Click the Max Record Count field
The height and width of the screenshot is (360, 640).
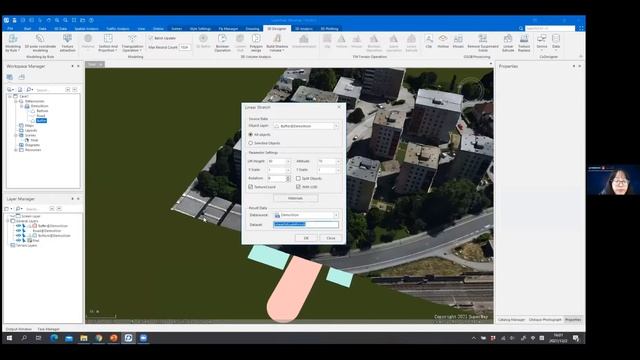185,47
